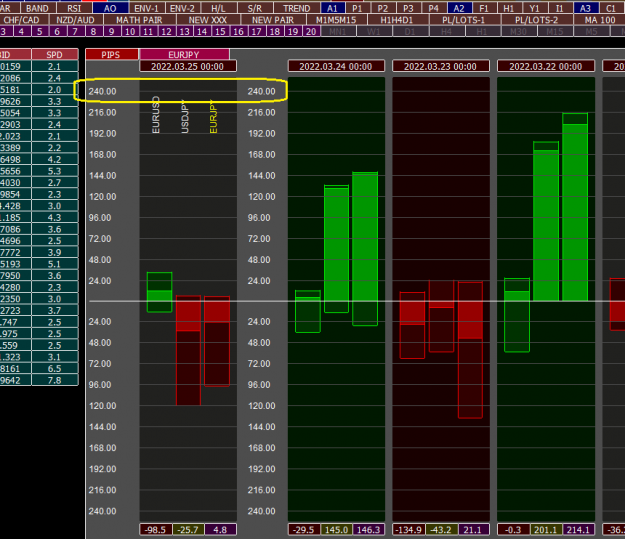Select the H1H4D1 timeframe set
The height and width of the screenshot is (539, 625).
397,20
